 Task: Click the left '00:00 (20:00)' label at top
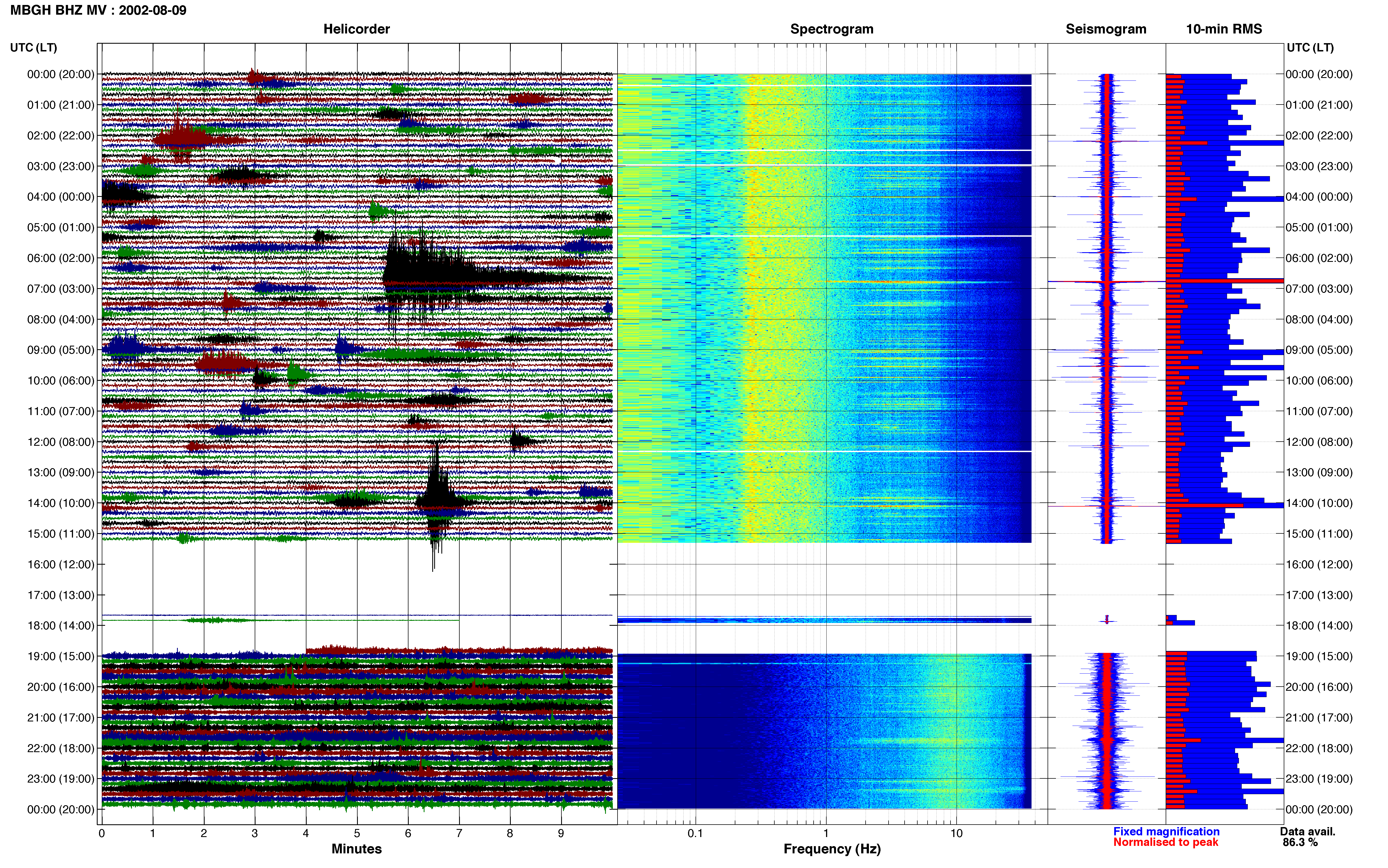coord(61,74)
